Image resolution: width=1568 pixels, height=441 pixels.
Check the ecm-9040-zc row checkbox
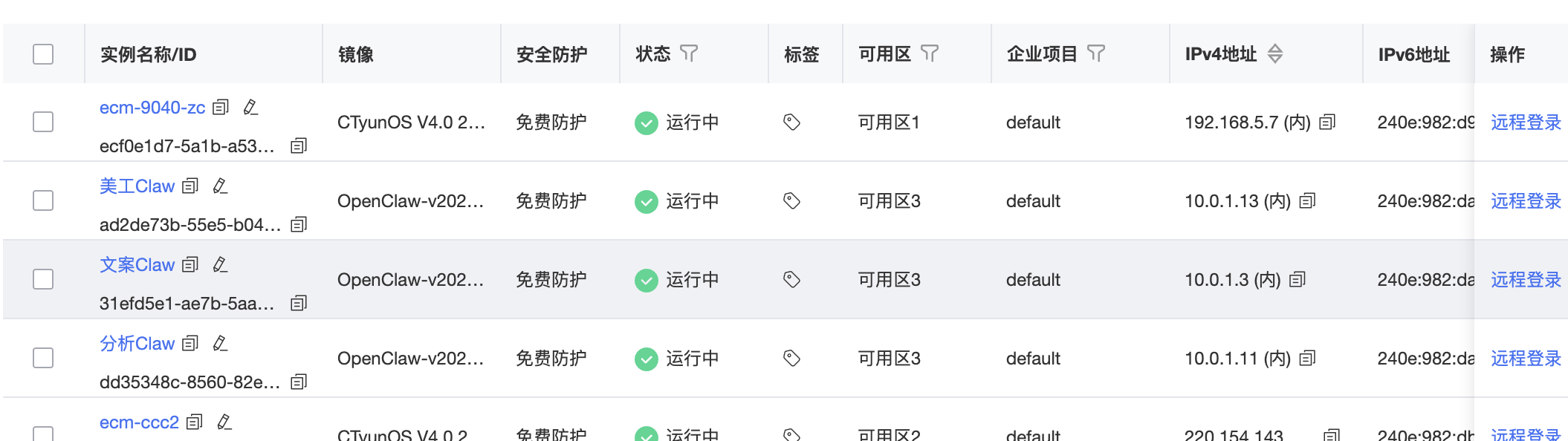(43, 122)
